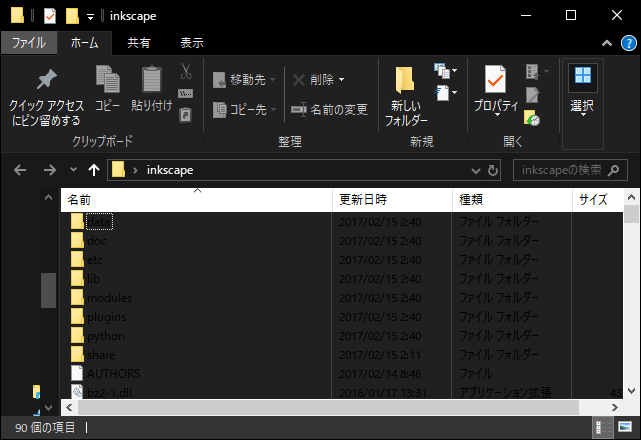This screenshot has height=440, width=641.
Task: Click inkscape breadcrumb in address bar
Action: tap(170, 170)
